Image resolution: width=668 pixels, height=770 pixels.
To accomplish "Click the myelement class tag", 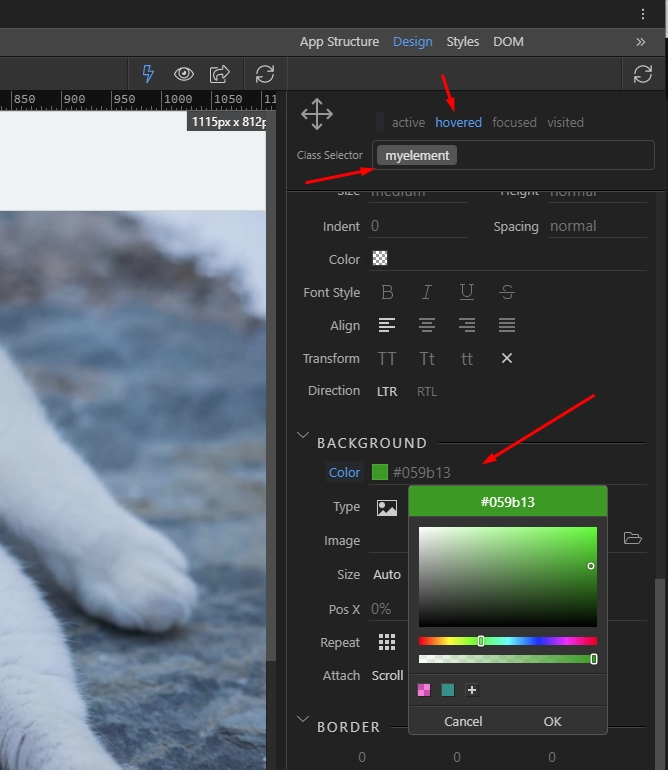I will click(417, 155).
